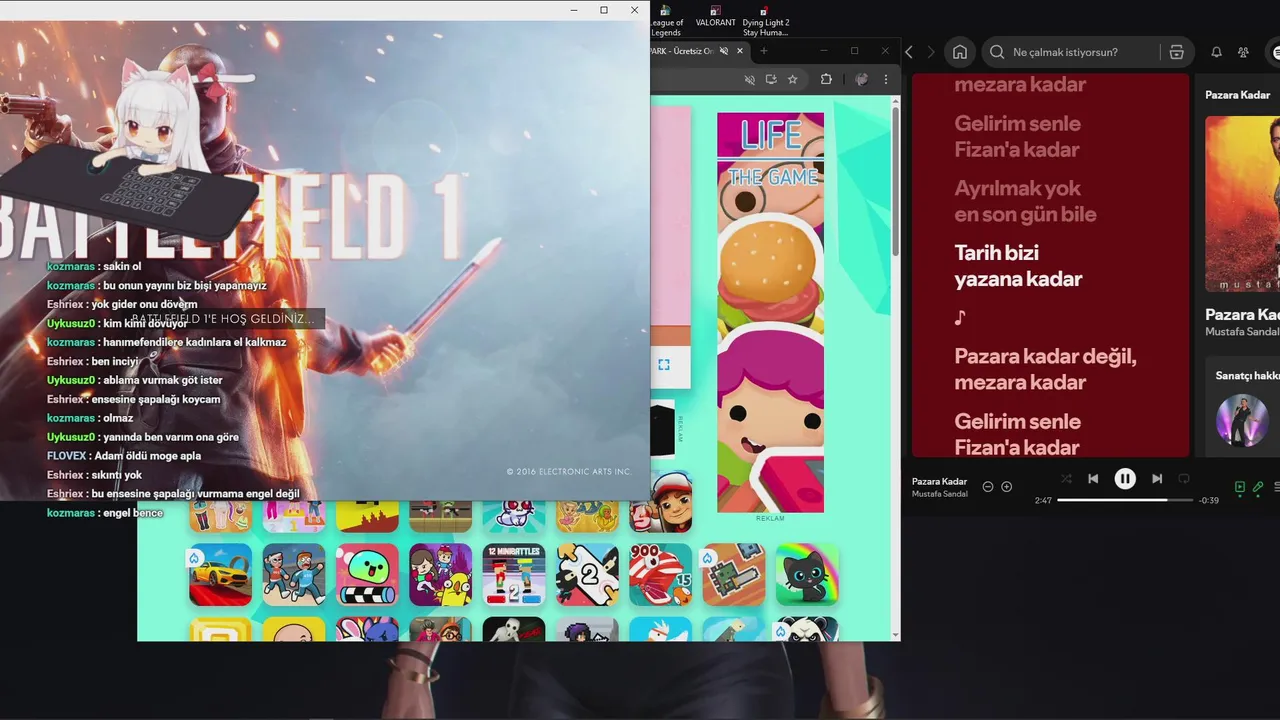Viewport: 1280px width, 720px height.
Task: Open the Subway Surfers game tile
Action: [x=661, y=501]
